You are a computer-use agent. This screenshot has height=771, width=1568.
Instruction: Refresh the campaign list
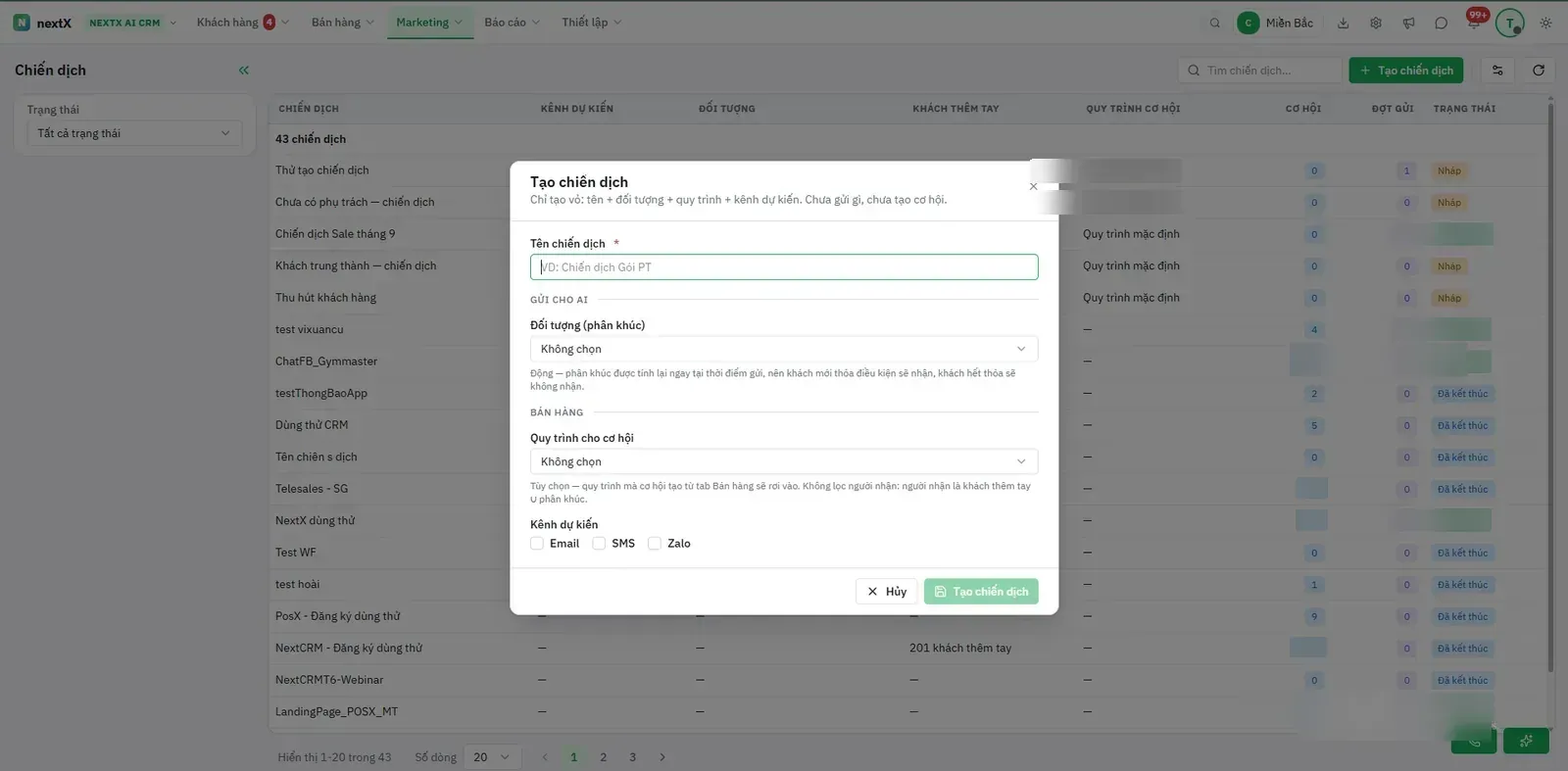click(x=1539, y=71)
